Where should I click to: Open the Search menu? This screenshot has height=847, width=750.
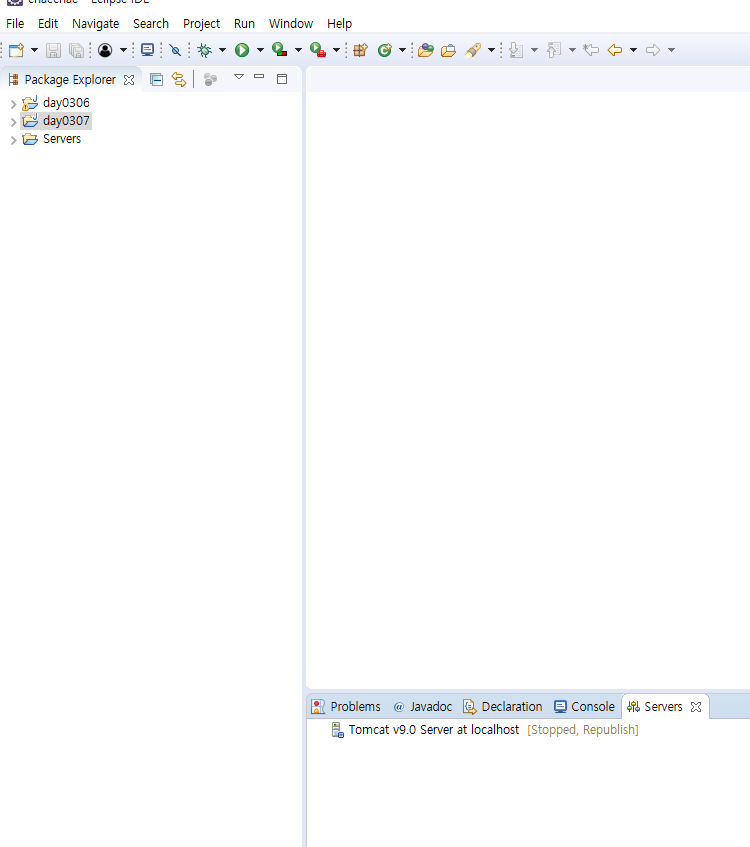pyautogui.click(x=151, y=24)
